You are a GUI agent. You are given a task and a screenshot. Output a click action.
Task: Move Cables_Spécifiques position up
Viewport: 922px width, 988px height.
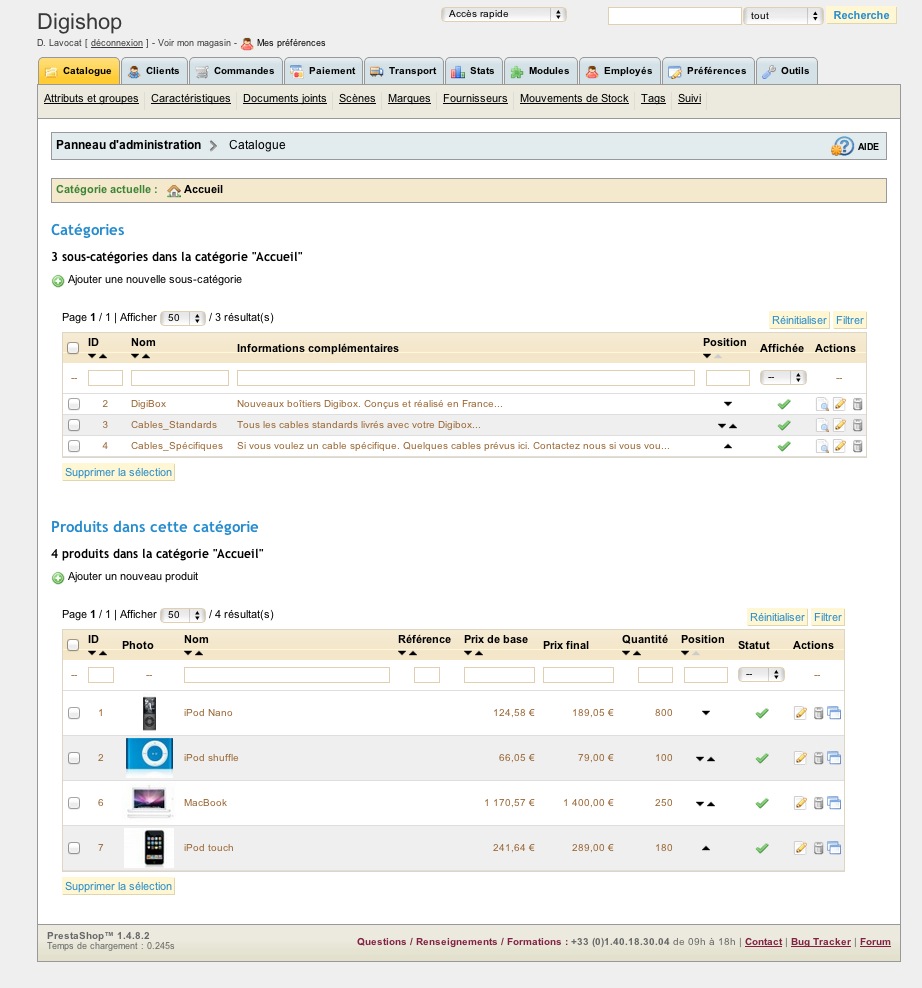pyautogui.click(x=728, y=446)
